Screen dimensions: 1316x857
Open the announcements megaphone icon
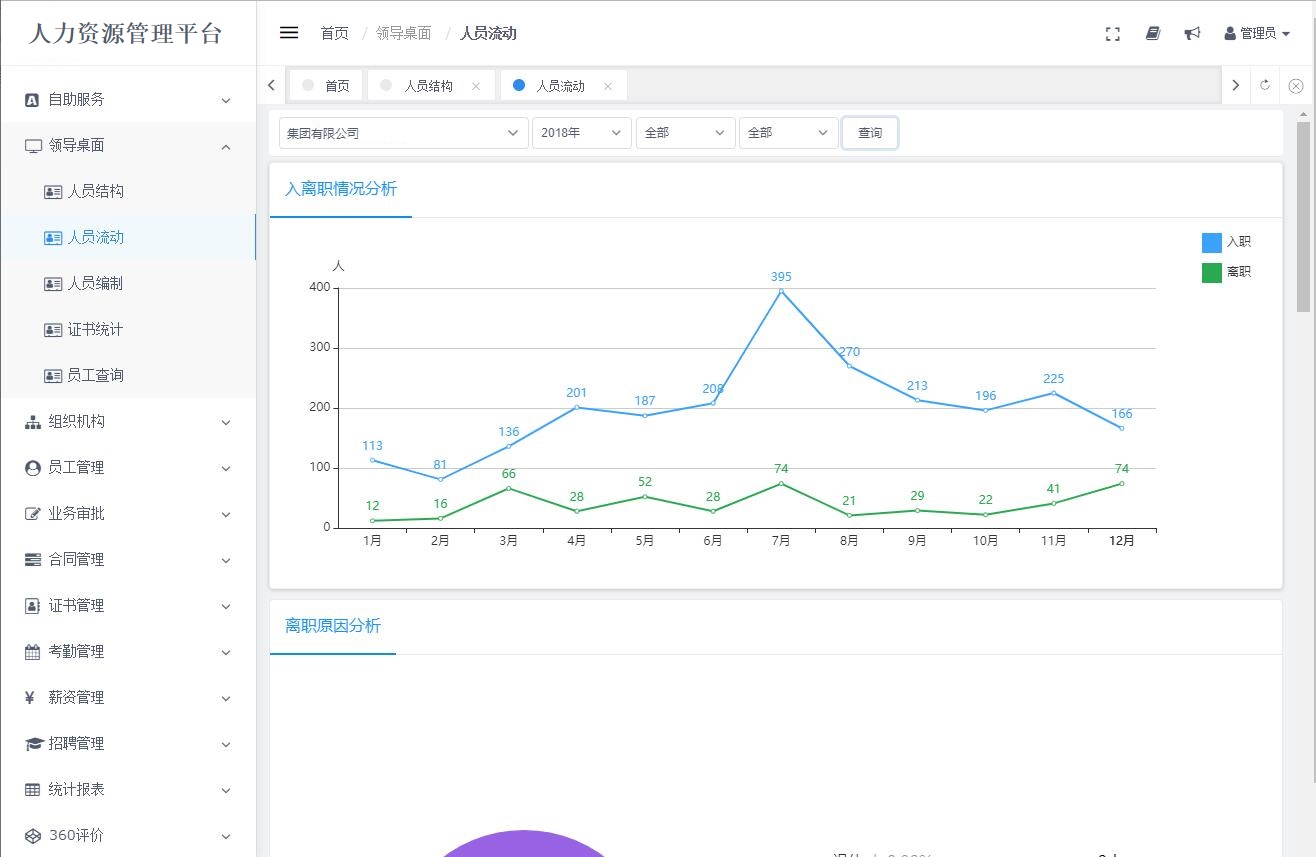pos(1192,34)
